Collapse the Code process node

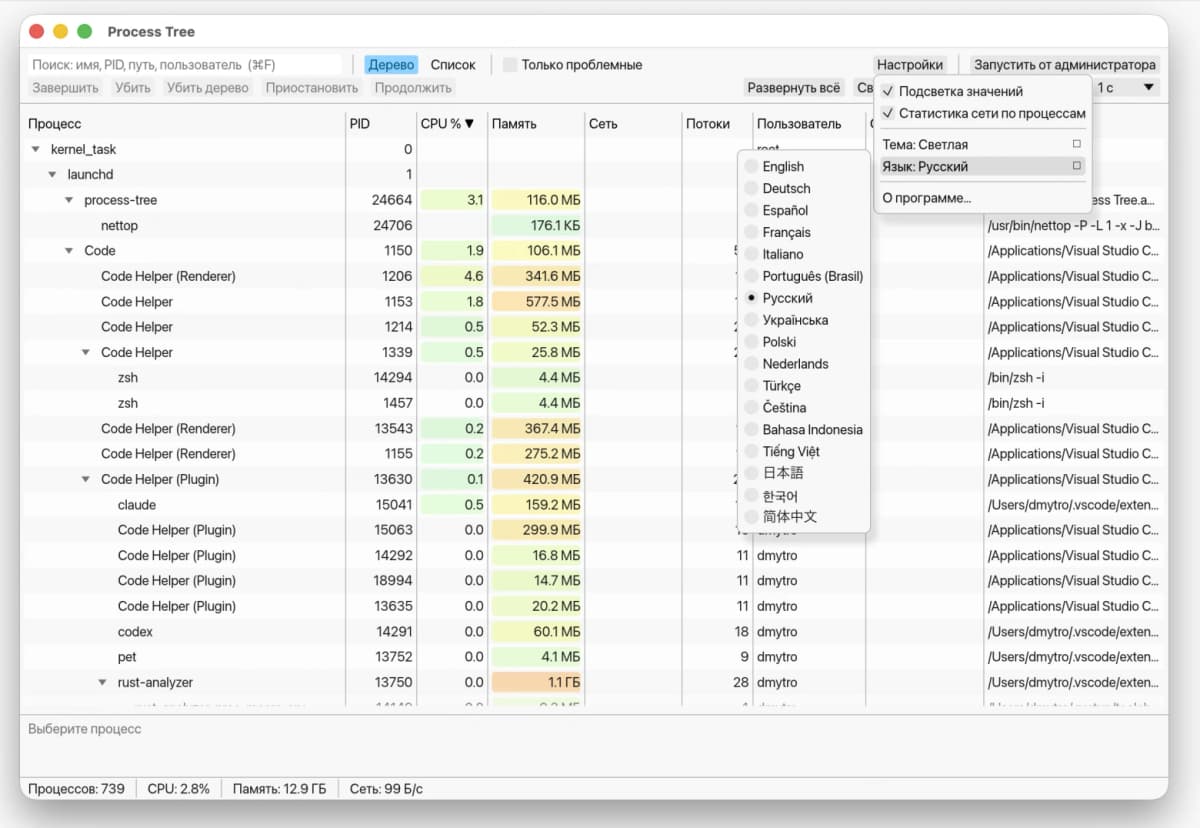(69, 251)
